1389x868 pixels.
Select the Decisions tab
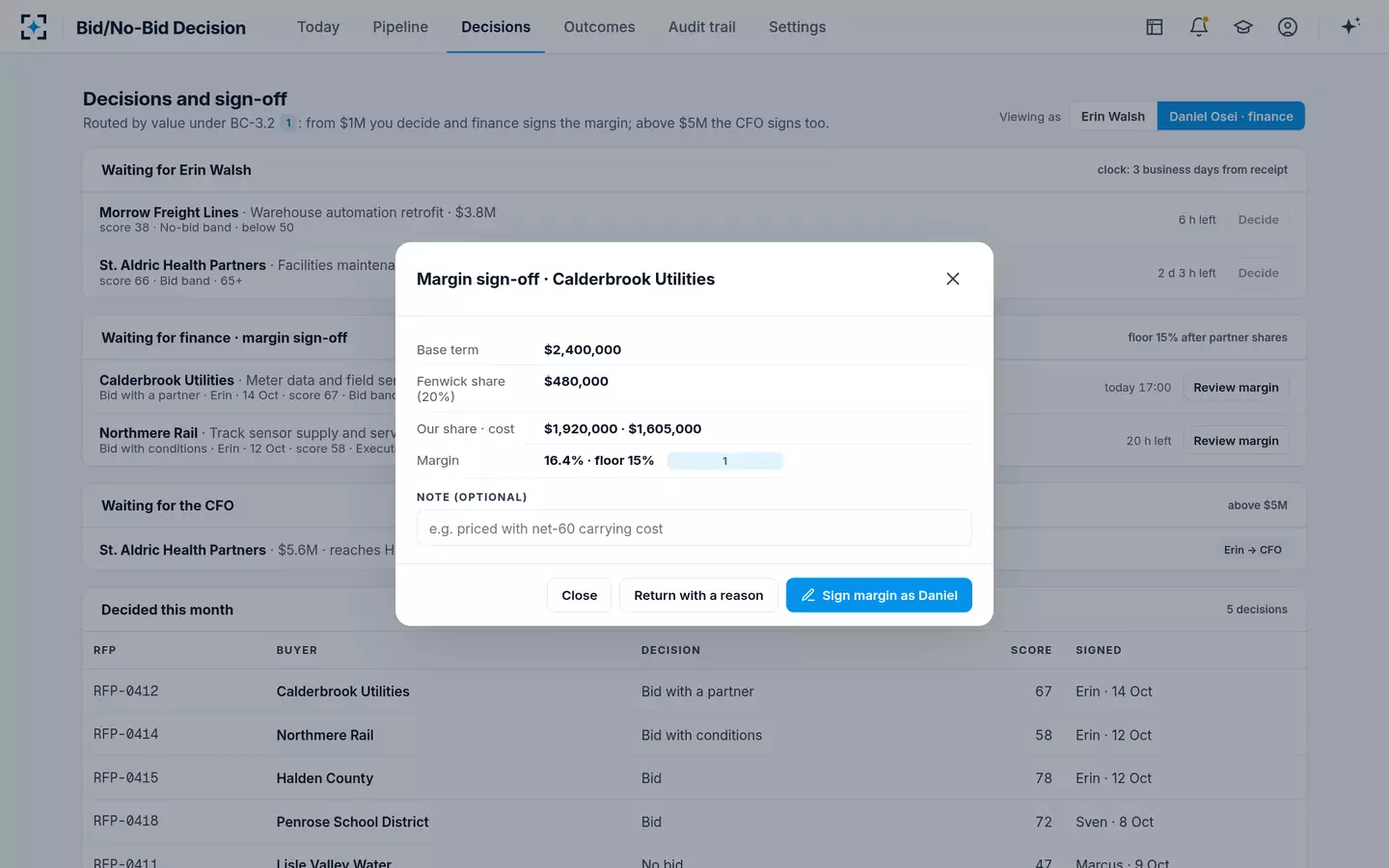point(496,27)
